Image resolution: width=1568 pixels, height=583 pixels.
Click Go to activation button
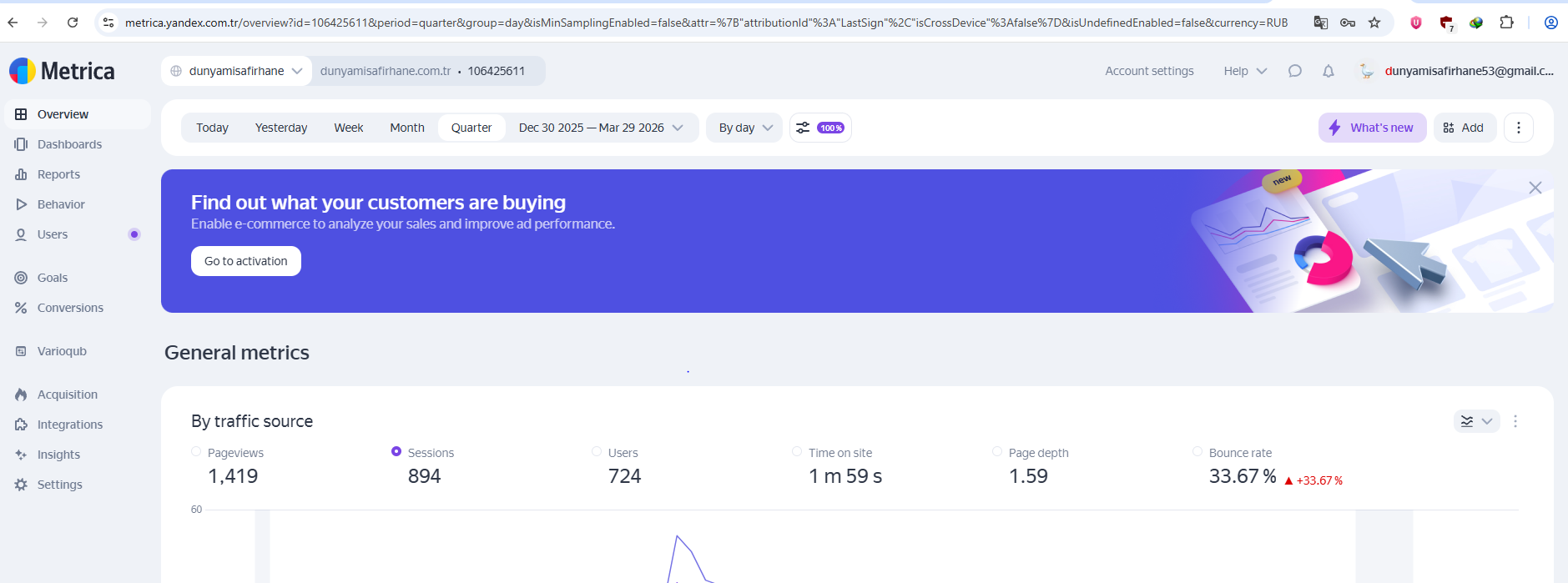click(246, 261)
